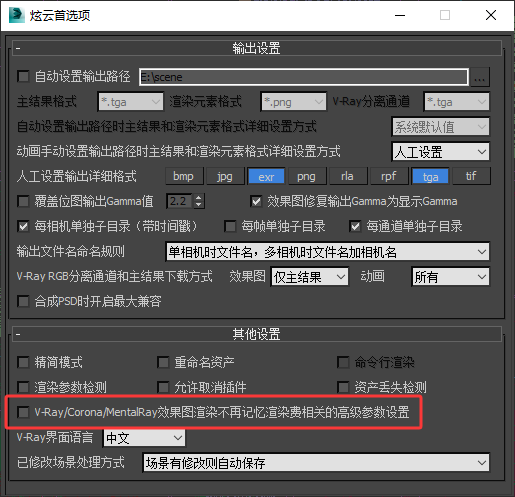The width and height of the screenshot is (515, 497).
Task: Decrease Gamma value with down spinner arrow
Action: (x=199, y=205)
